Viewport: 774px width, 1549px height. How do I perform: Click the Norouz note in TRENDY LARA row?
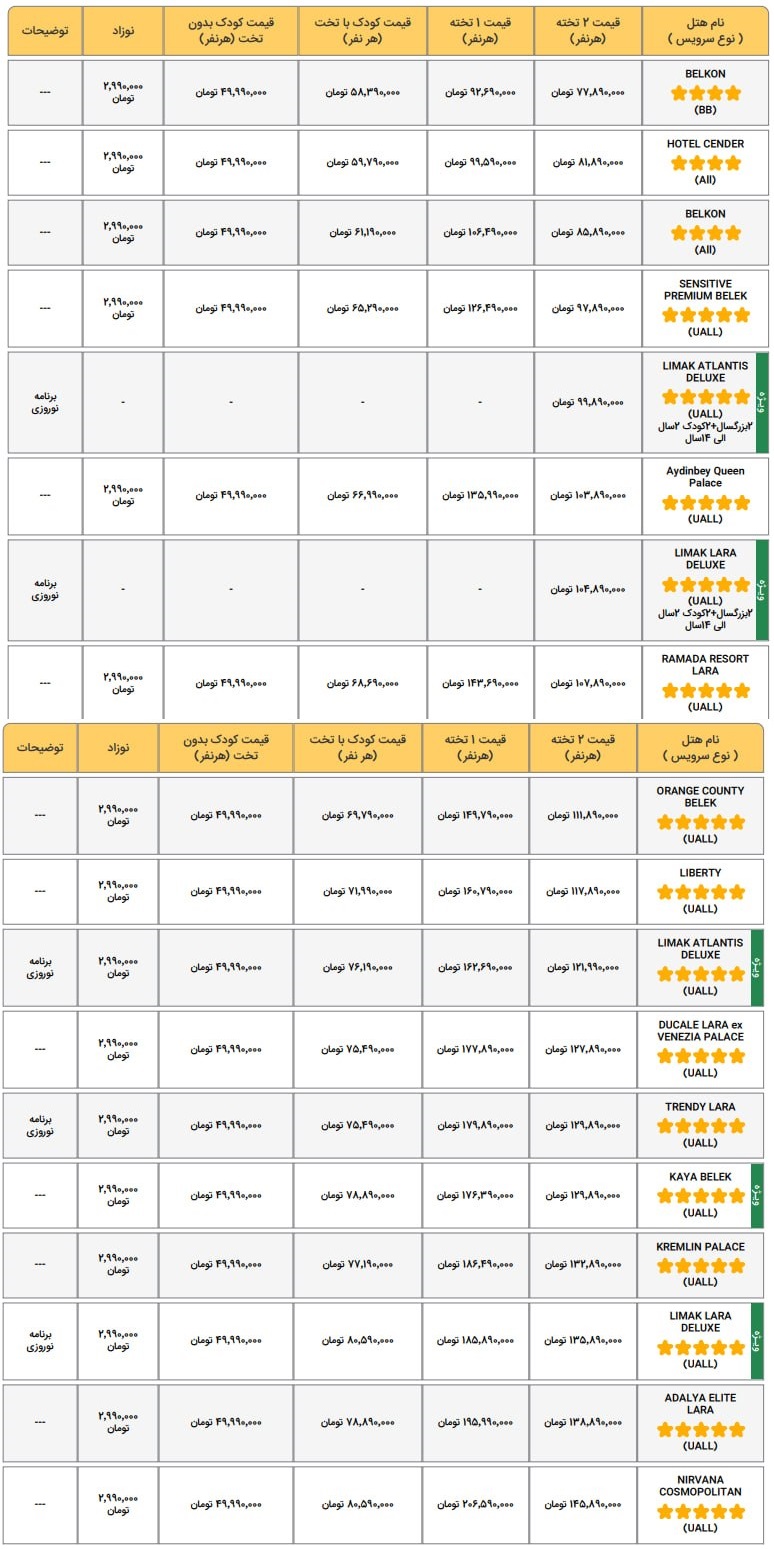[40, 1125]
